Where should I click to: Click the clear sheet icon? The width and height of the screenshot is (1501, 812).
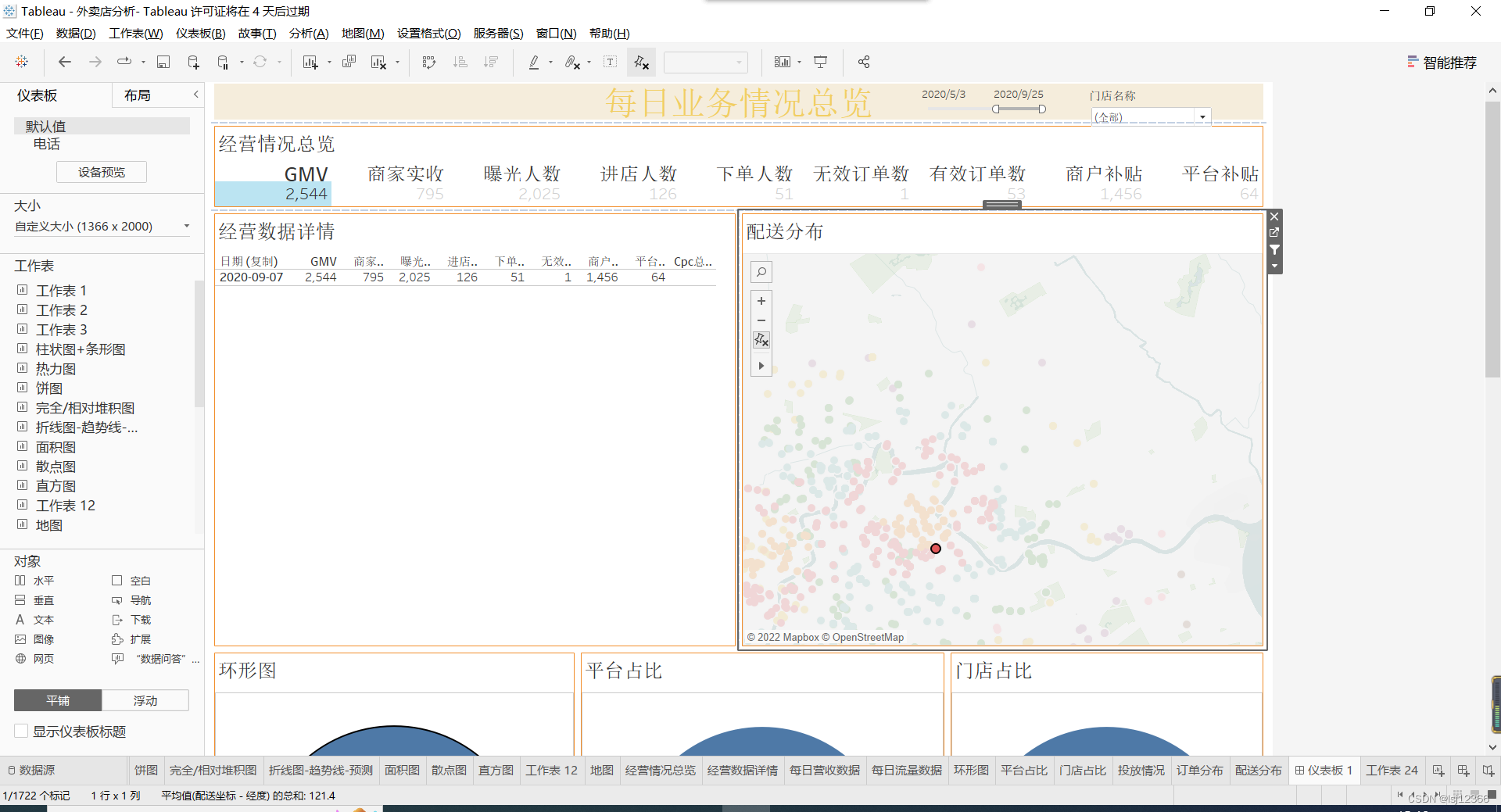(378, 62)
